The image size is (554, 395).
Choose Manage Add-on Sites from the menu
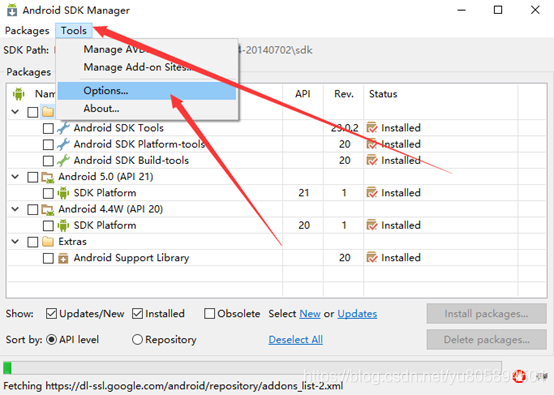(x=147, y=67)
